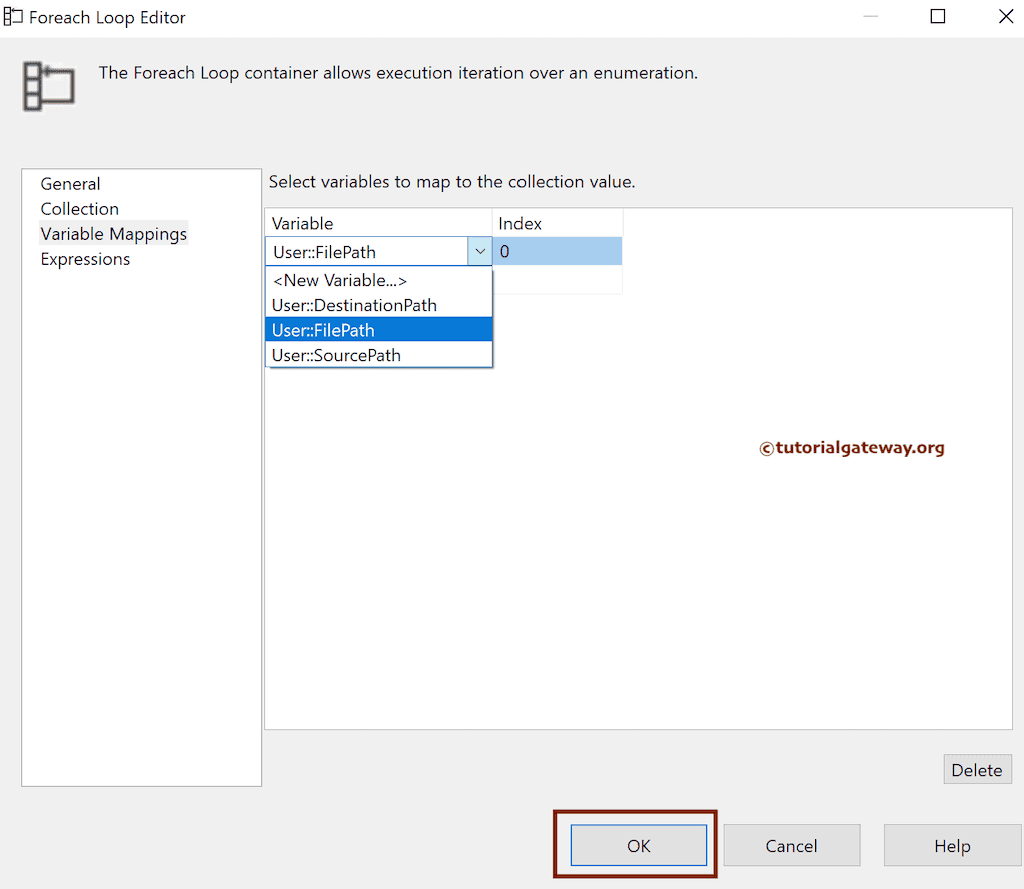
Task: Click the Cancel button
Action: pyautogui.click(x=792, y=845)
